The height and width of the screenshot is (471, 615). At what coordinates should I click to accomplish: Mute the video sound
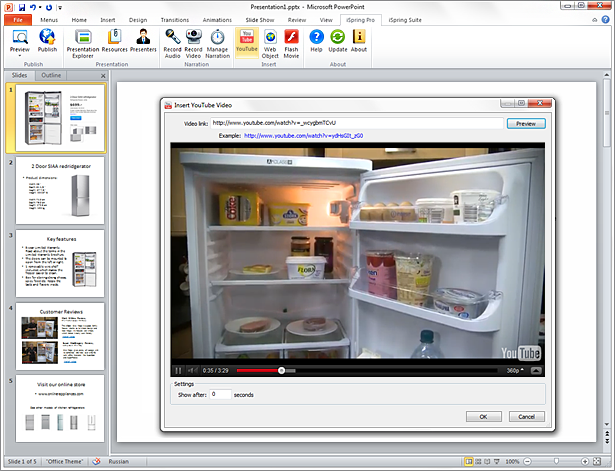click(192, 370)
